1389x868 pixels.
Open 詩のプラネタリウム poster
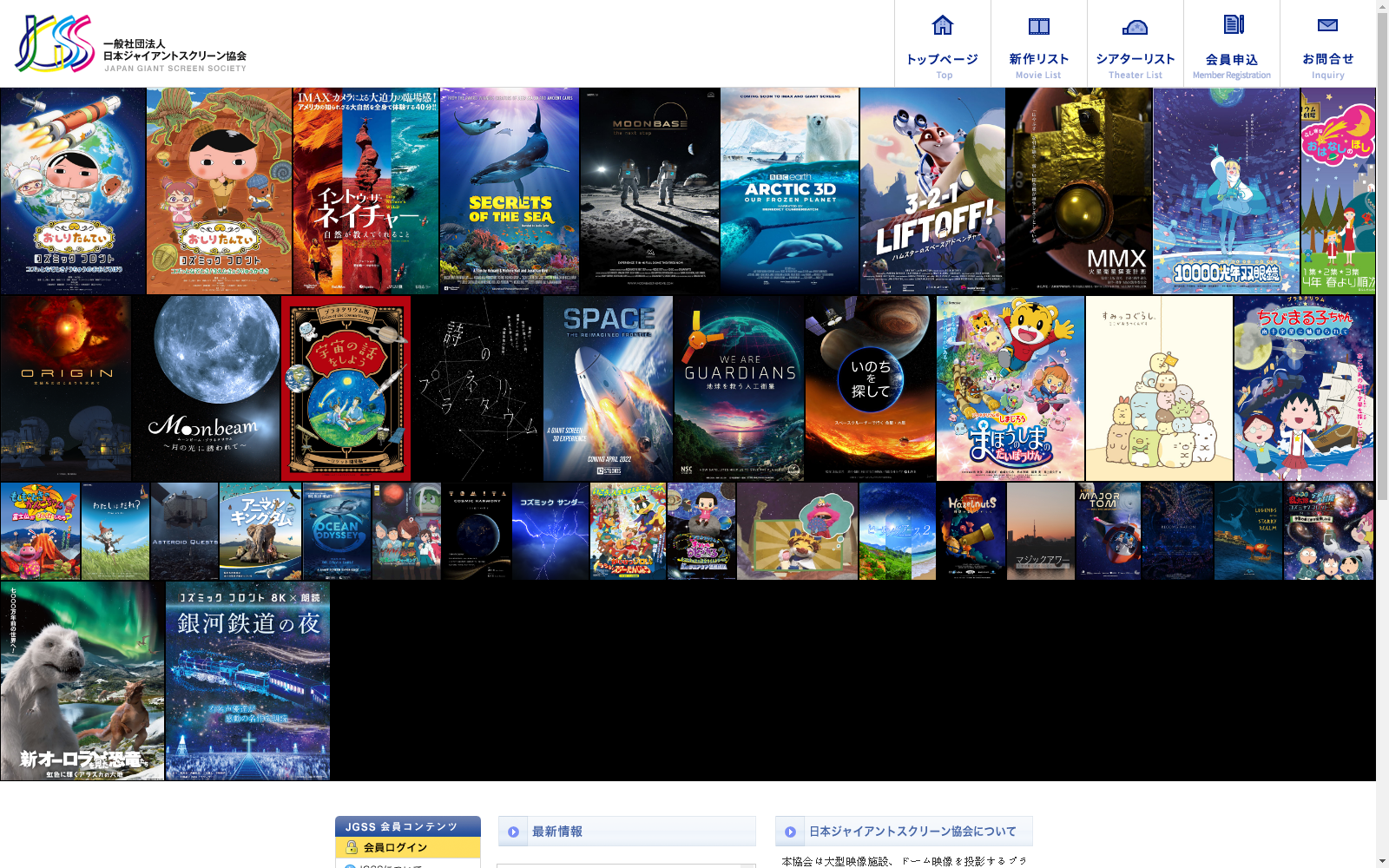click(477, 388)
